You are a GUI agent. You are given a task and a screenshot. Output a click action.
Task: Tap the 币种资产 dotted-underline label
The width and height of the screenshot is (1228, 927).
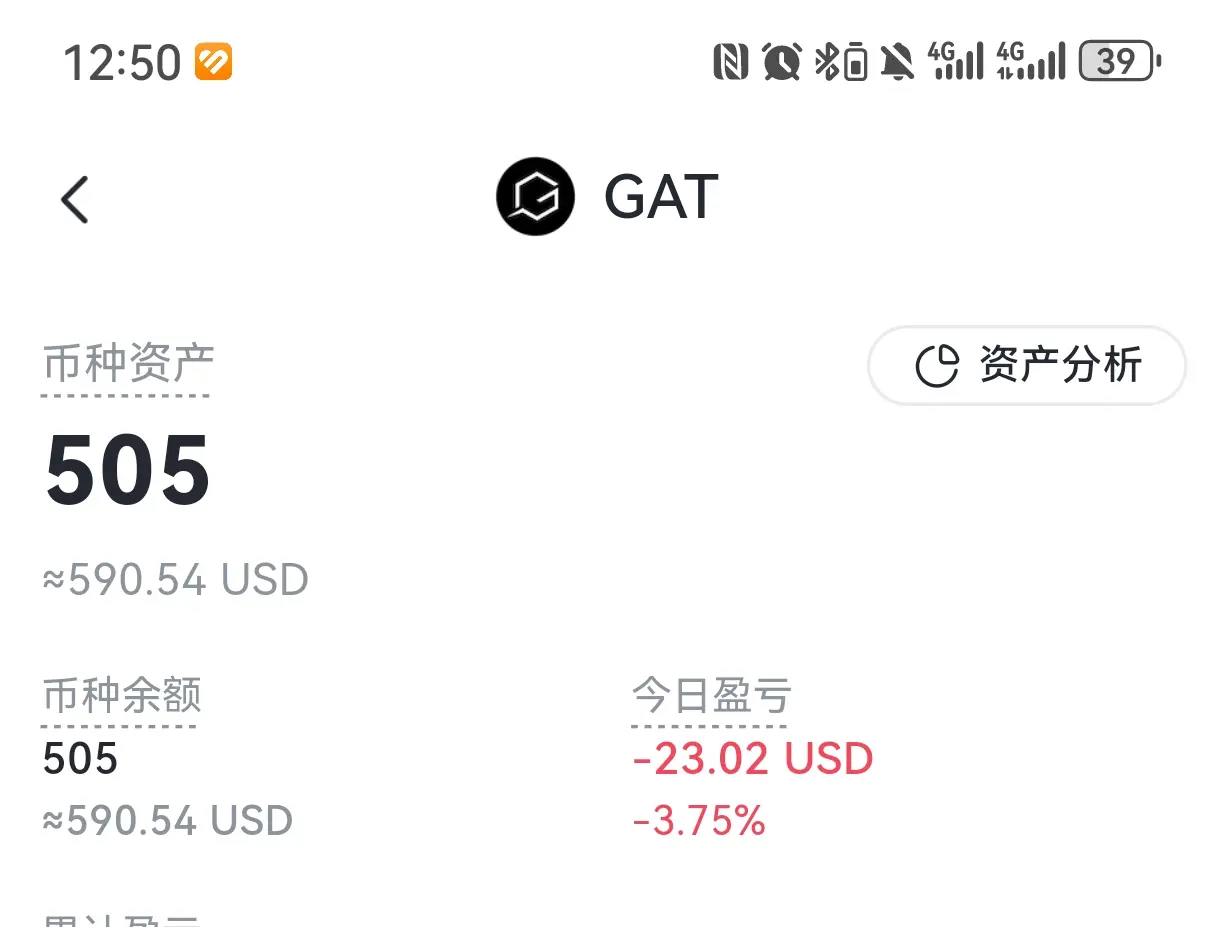pyautogui.click(x=128, y=365)
